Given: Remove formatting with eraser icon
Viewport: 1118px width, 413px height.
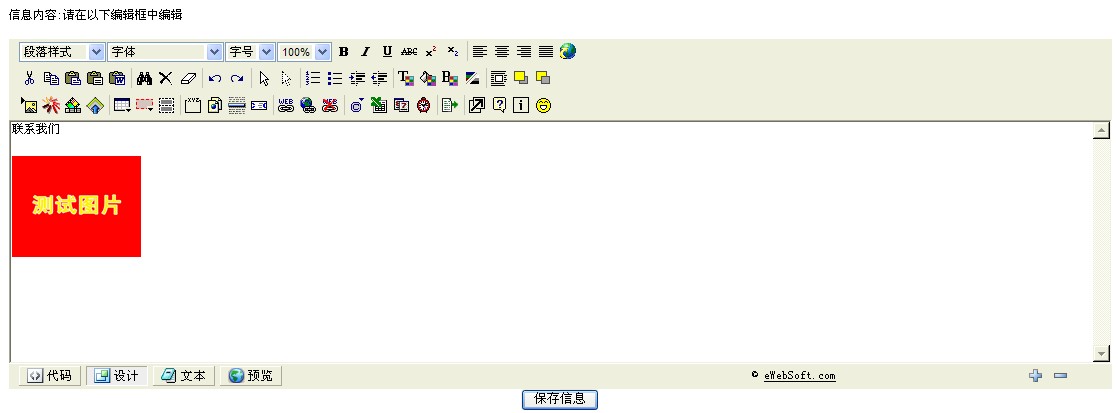Looking at the screenshot, I should point(188,78).
